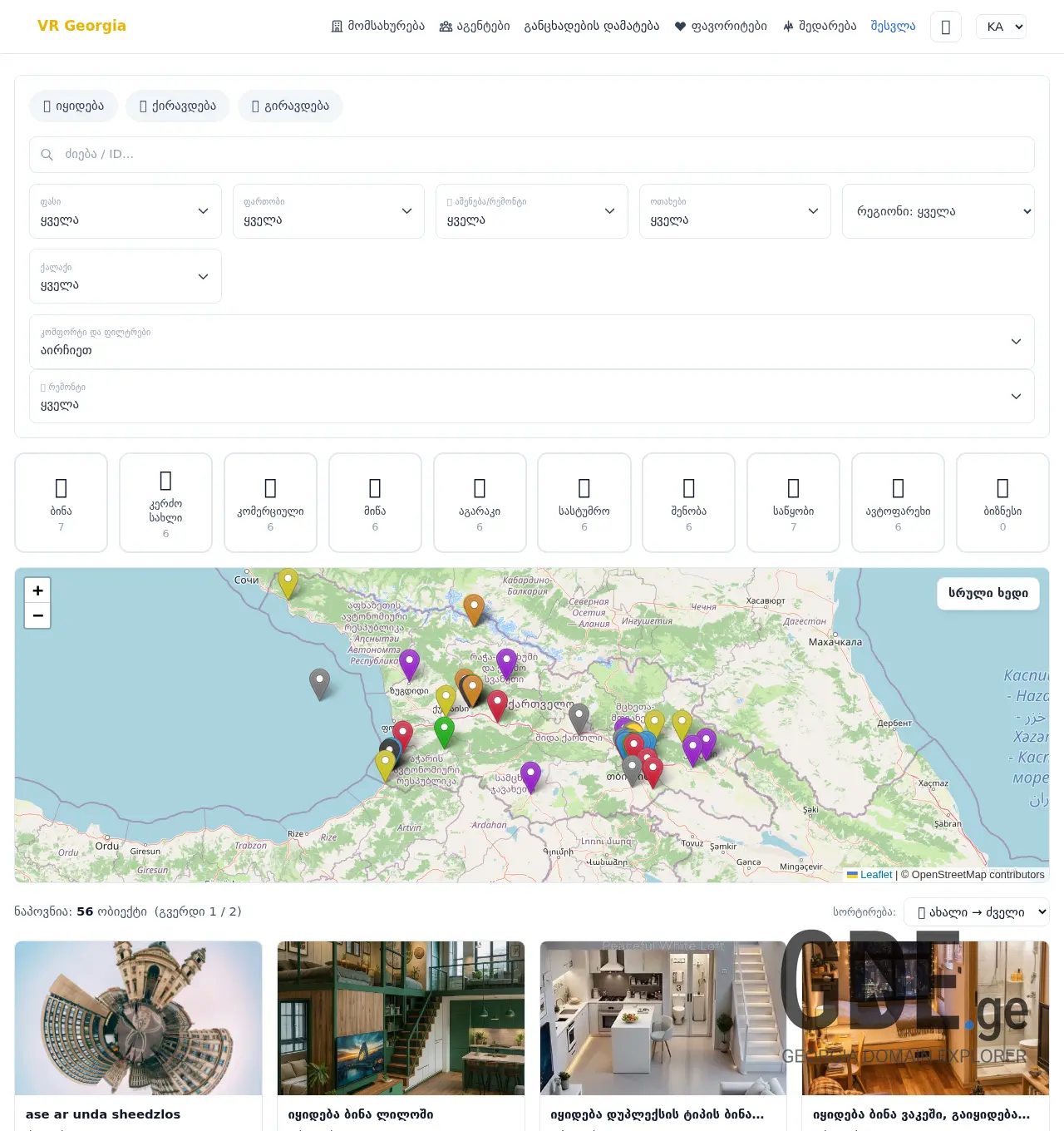Screen dimensions: 1064x1131
Task: Click the სრული ხედი map button
Action: click(988, 594)
